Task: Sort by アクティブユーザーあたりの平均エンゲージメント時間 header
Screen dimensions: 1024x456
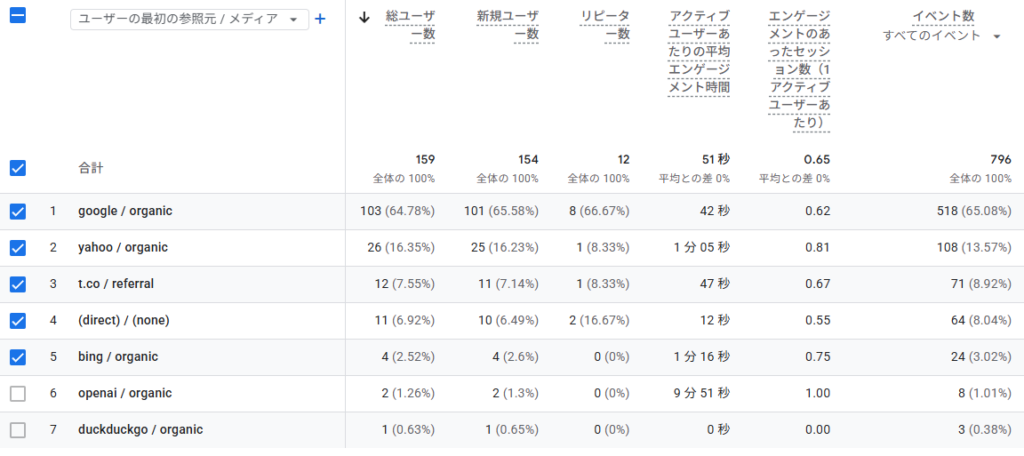Action: 699,52
